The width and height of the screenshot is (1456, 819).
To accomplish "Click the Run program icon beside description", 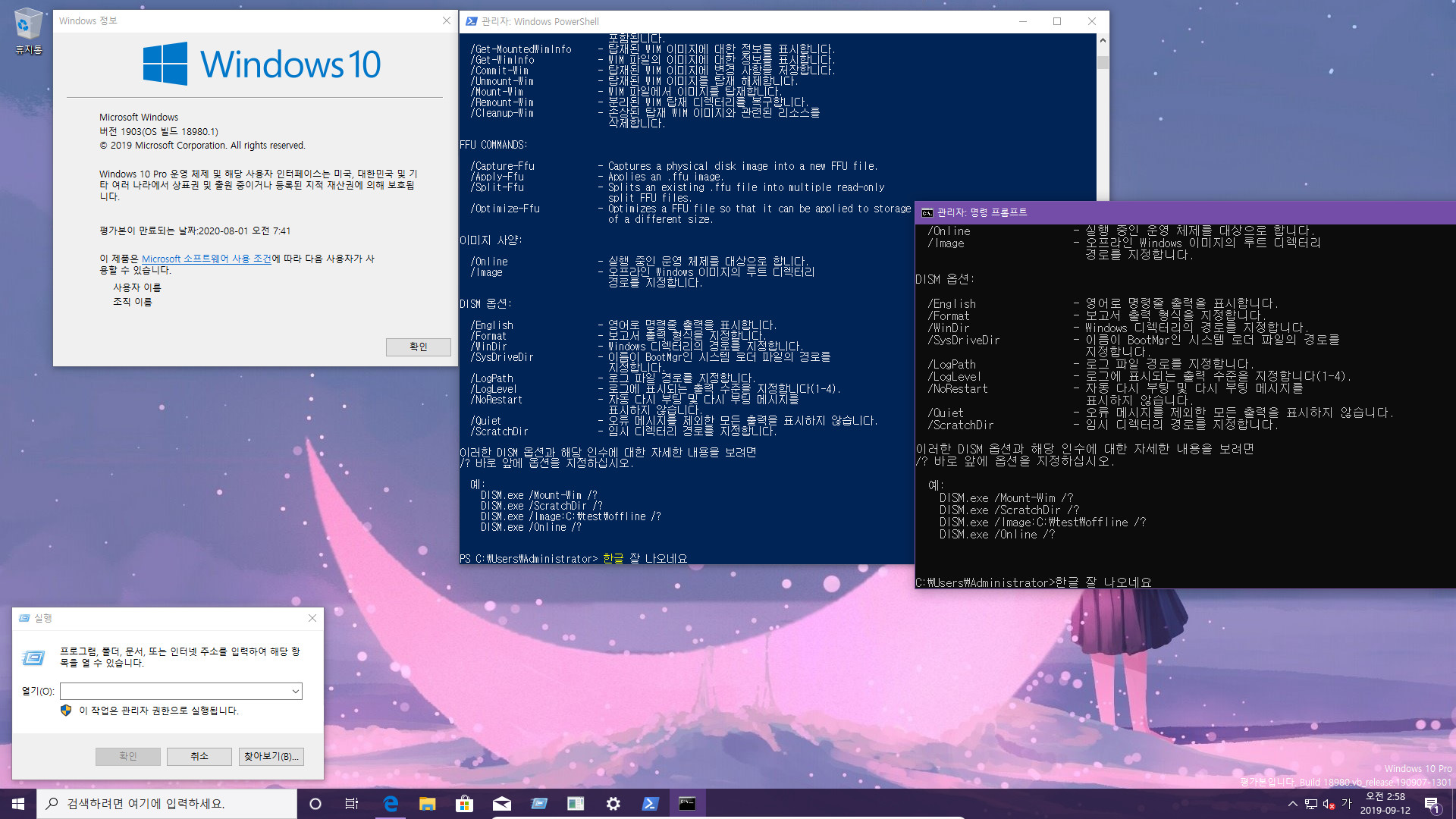I will (33, 657).
